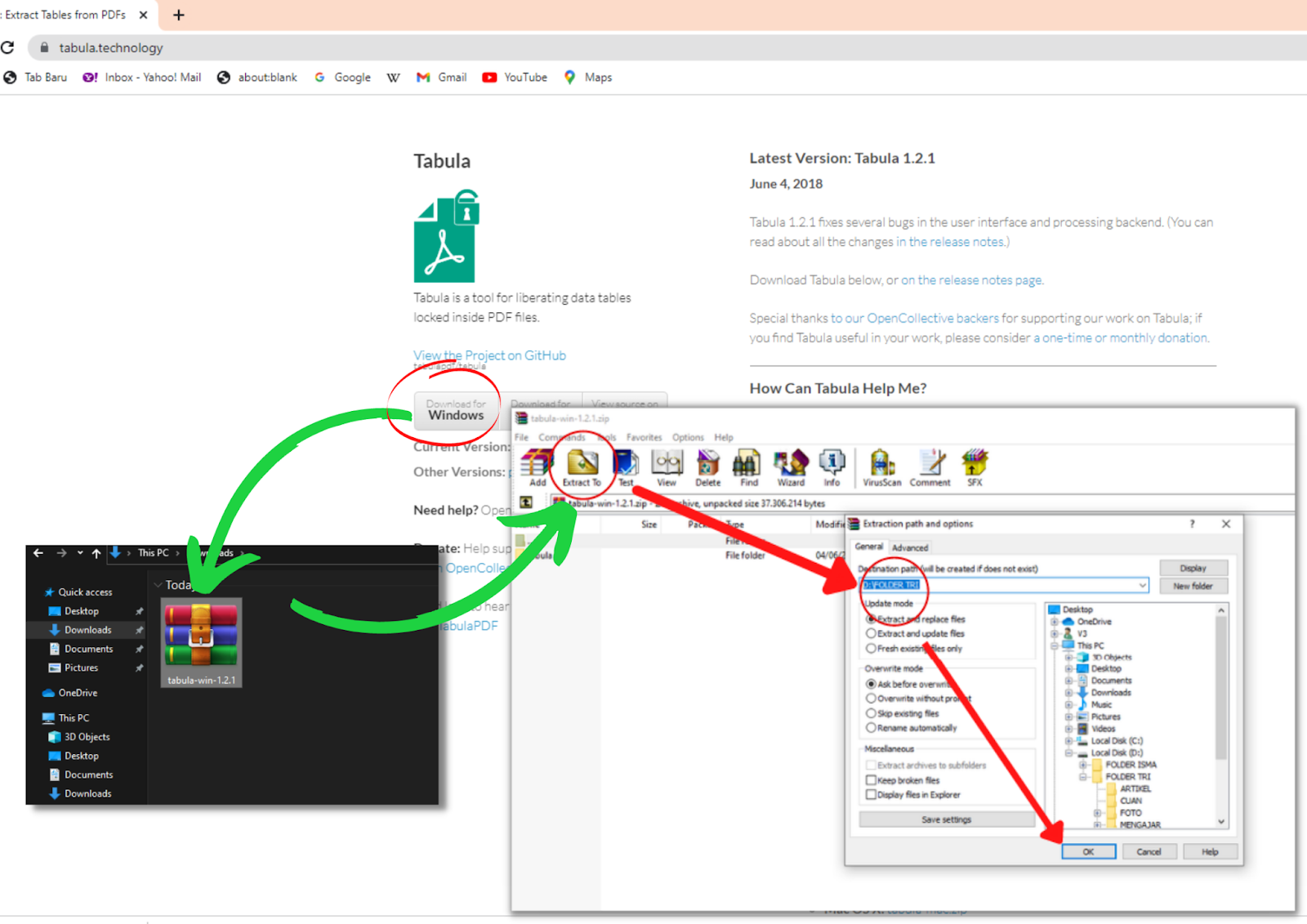Expand the OneDrive node in folder tree
1307x924 pixels.
1055,622
